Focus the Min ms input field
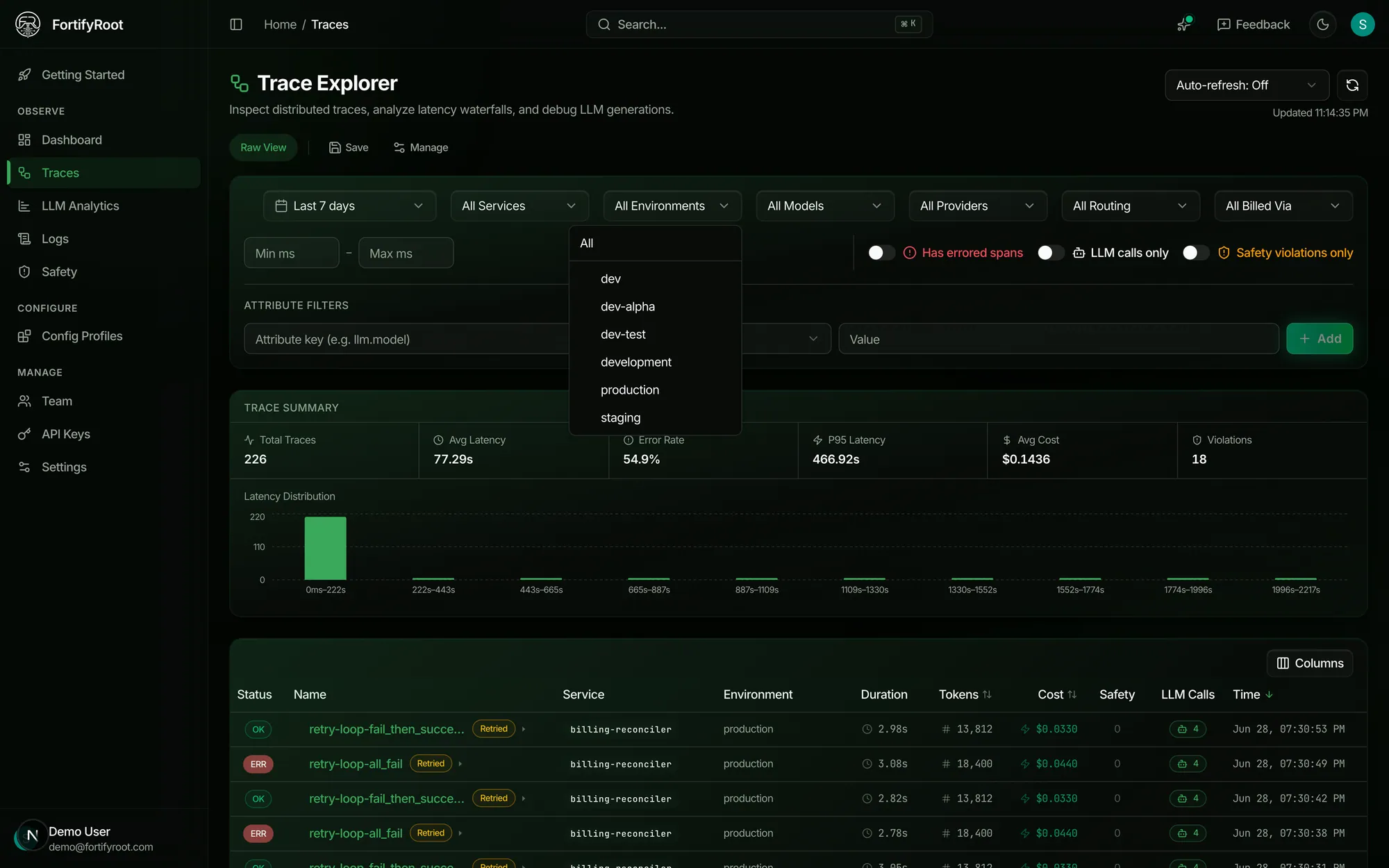Screen dimensions: 1389x868 pos(292,253)
